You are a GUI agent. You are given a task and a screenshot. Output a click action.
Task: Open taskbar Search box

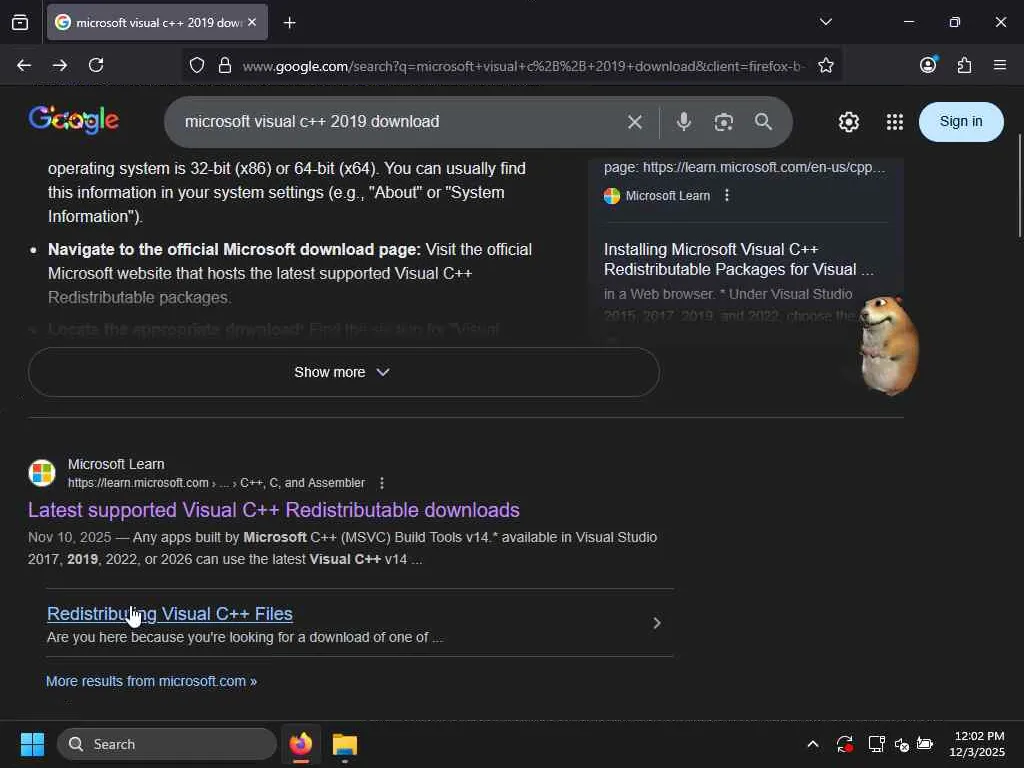pos(167,744)
